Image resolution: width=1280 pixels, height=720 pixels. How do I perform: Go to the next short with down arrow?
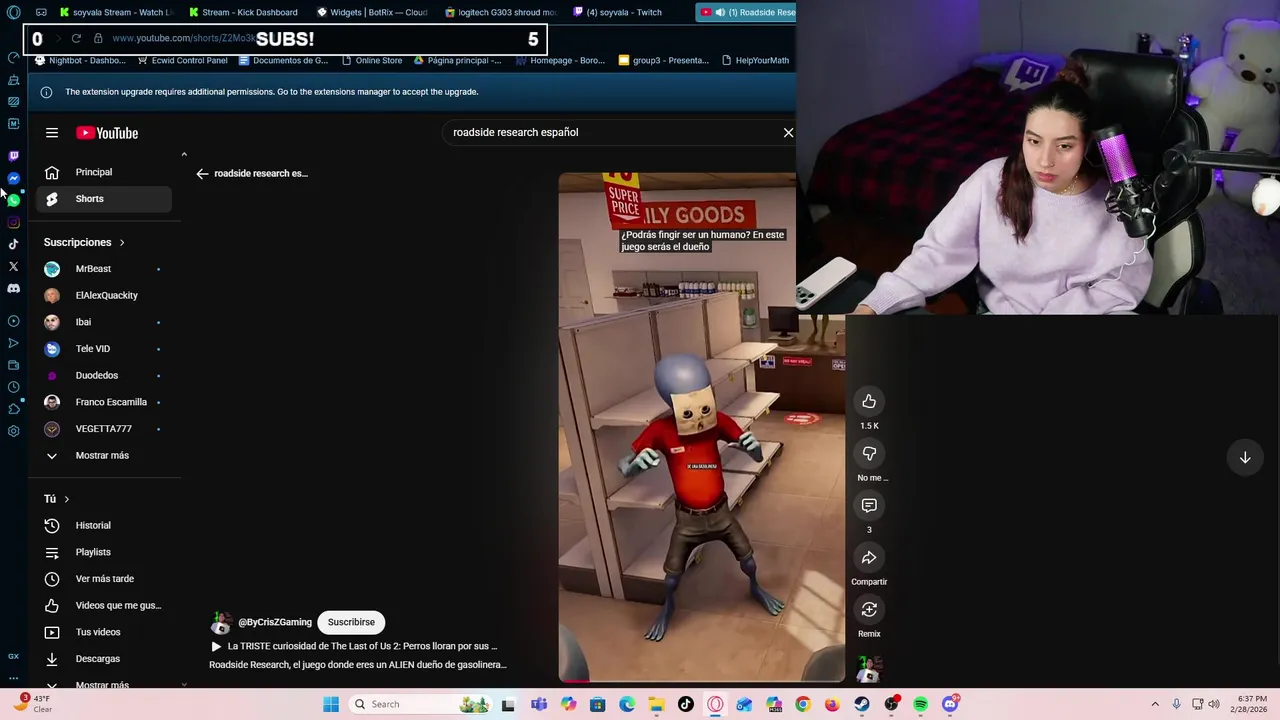click(1245, 458)
